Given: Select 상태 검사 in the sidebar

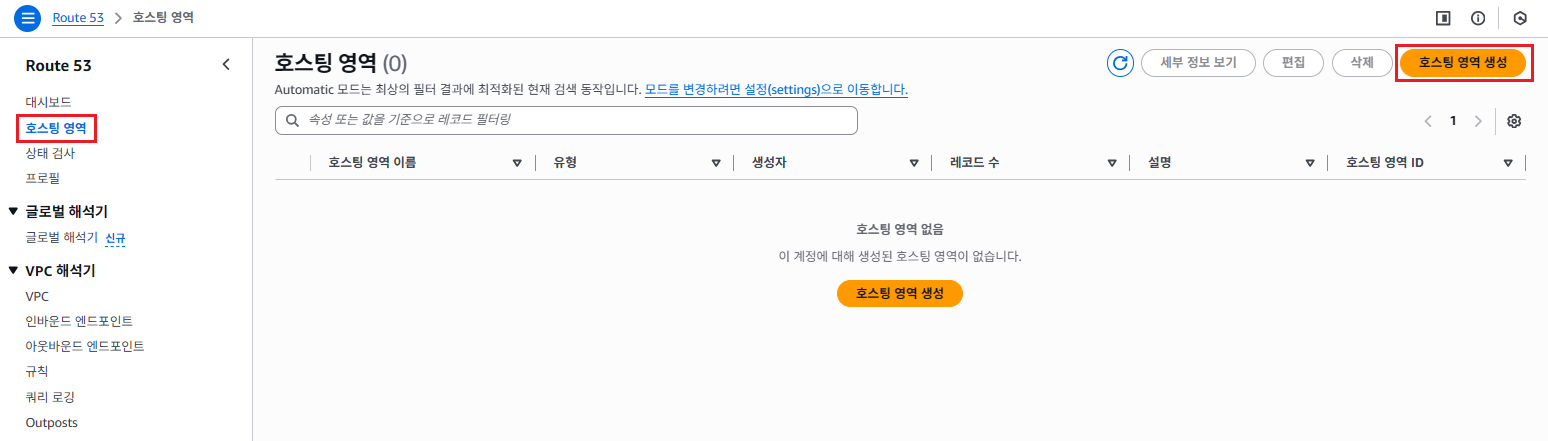Looking at the screenshot, I should (x=50, y=153).
